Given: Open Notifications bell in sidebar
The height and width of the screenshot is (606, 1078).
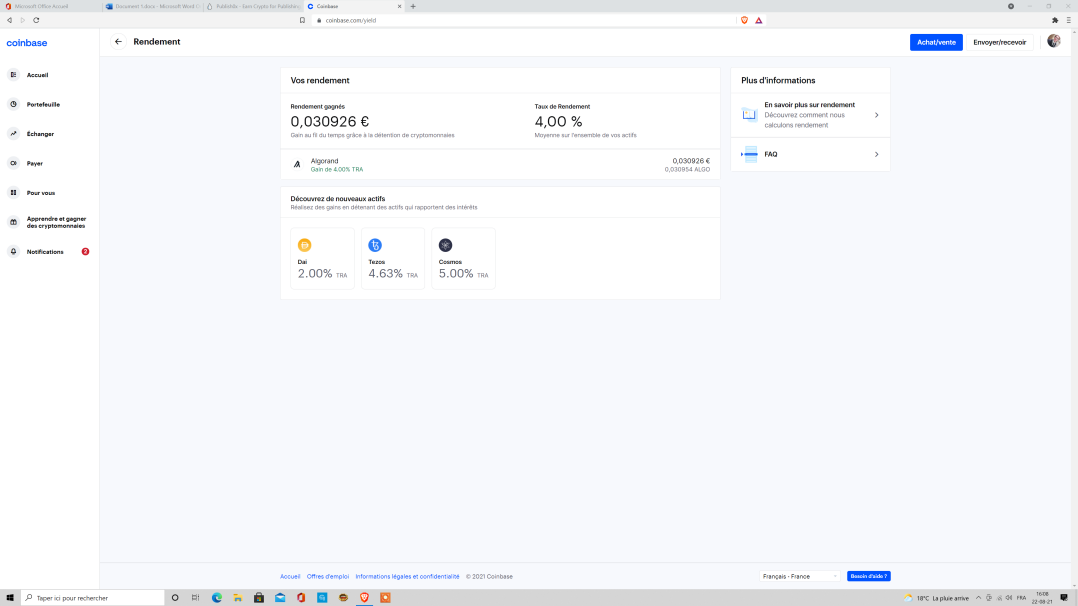Looking at the screenshot, I should click(x=13, y=252).
